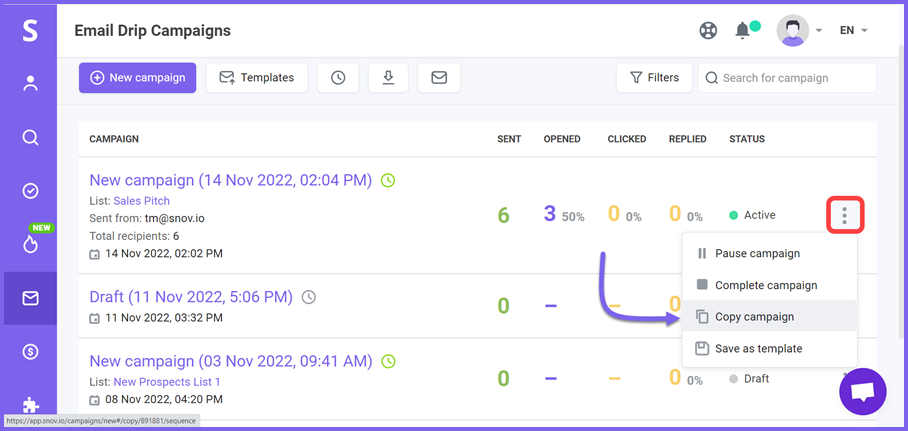Screen dimensions: 908x431
Task: Open the email warm-up flame icon
Action: (x=30, y=244)
